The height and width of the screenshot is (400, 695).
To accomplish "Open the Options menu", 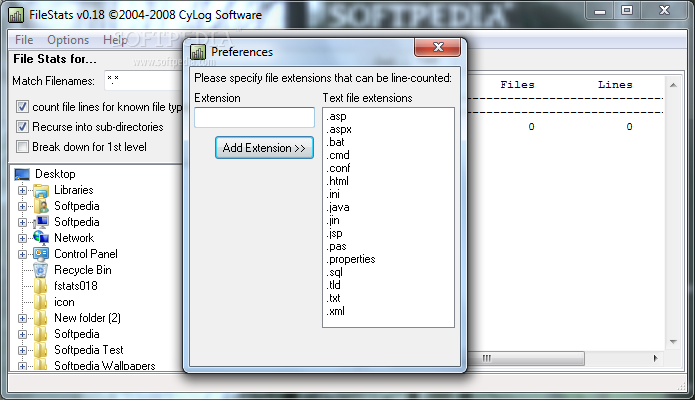I will tap(68, 40).
